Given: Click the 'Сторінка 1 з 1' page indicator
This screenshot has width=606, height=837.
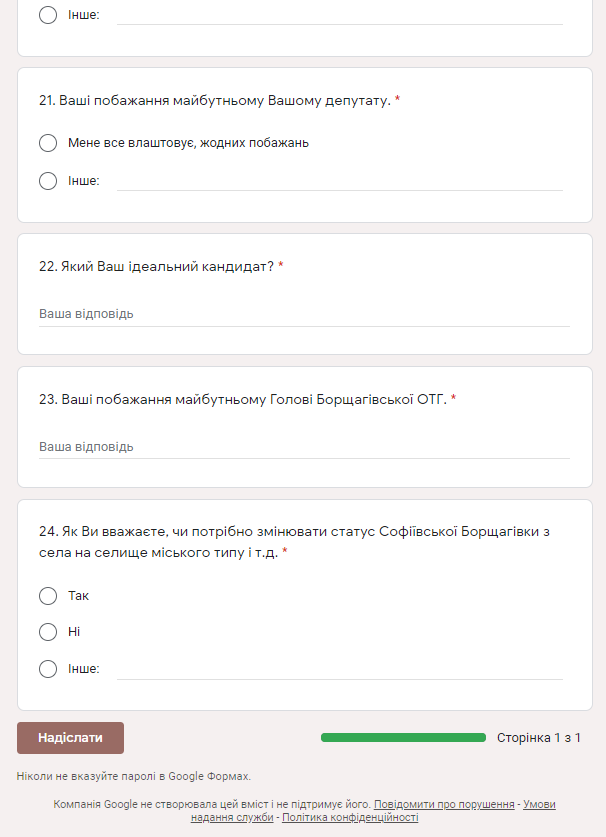Looking at the screenshot, I should point(539,738).
